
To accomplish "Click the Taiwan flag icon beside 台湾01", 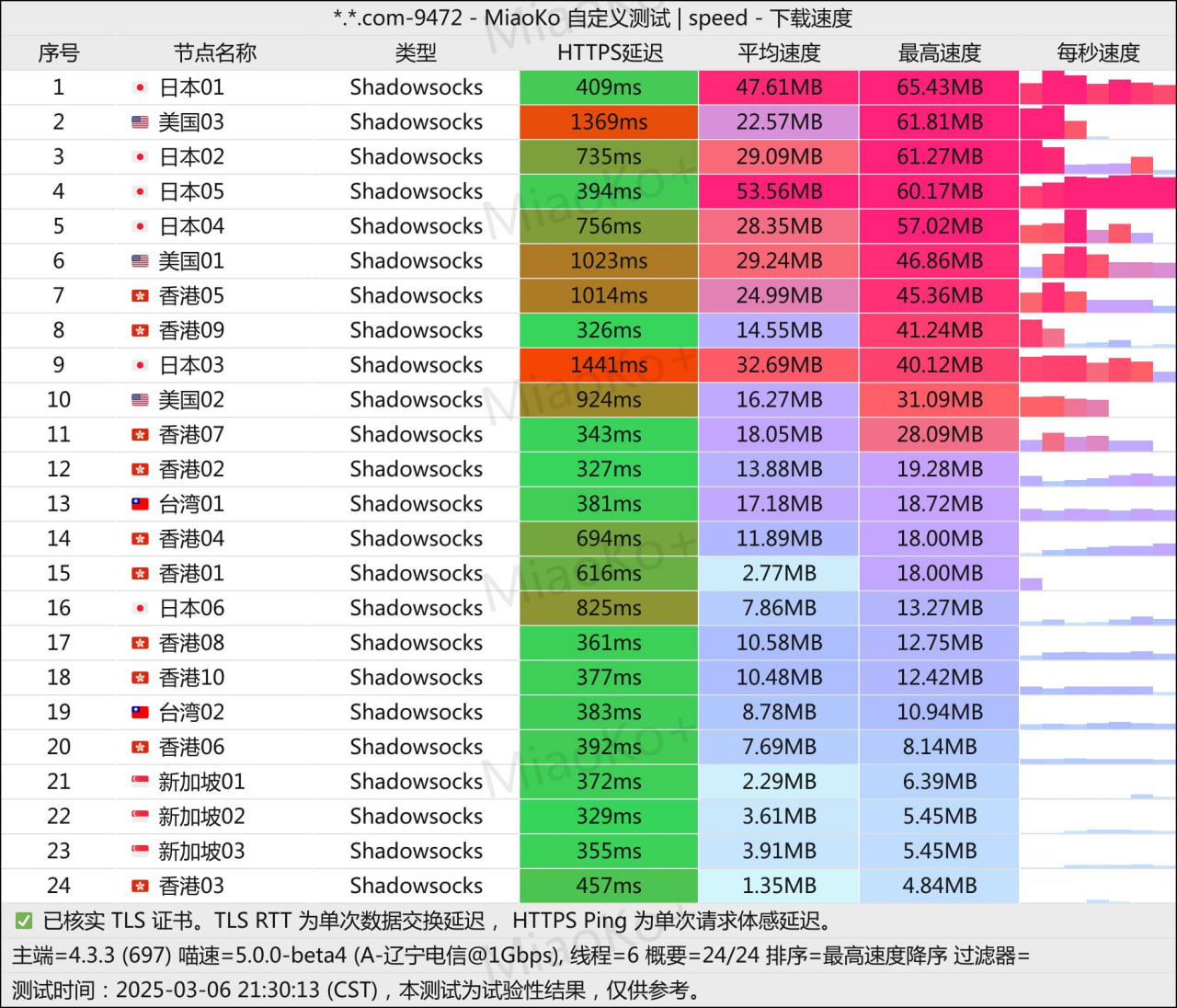I will [140, 504].
